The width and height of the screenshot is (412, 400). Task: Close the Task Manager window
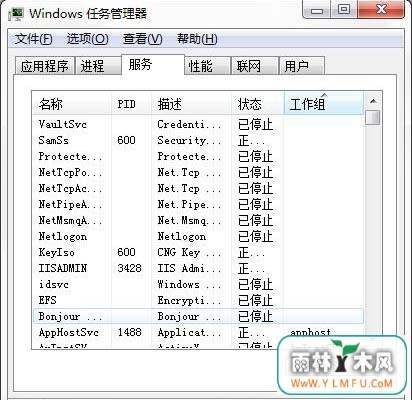click(x=381, y=10)
